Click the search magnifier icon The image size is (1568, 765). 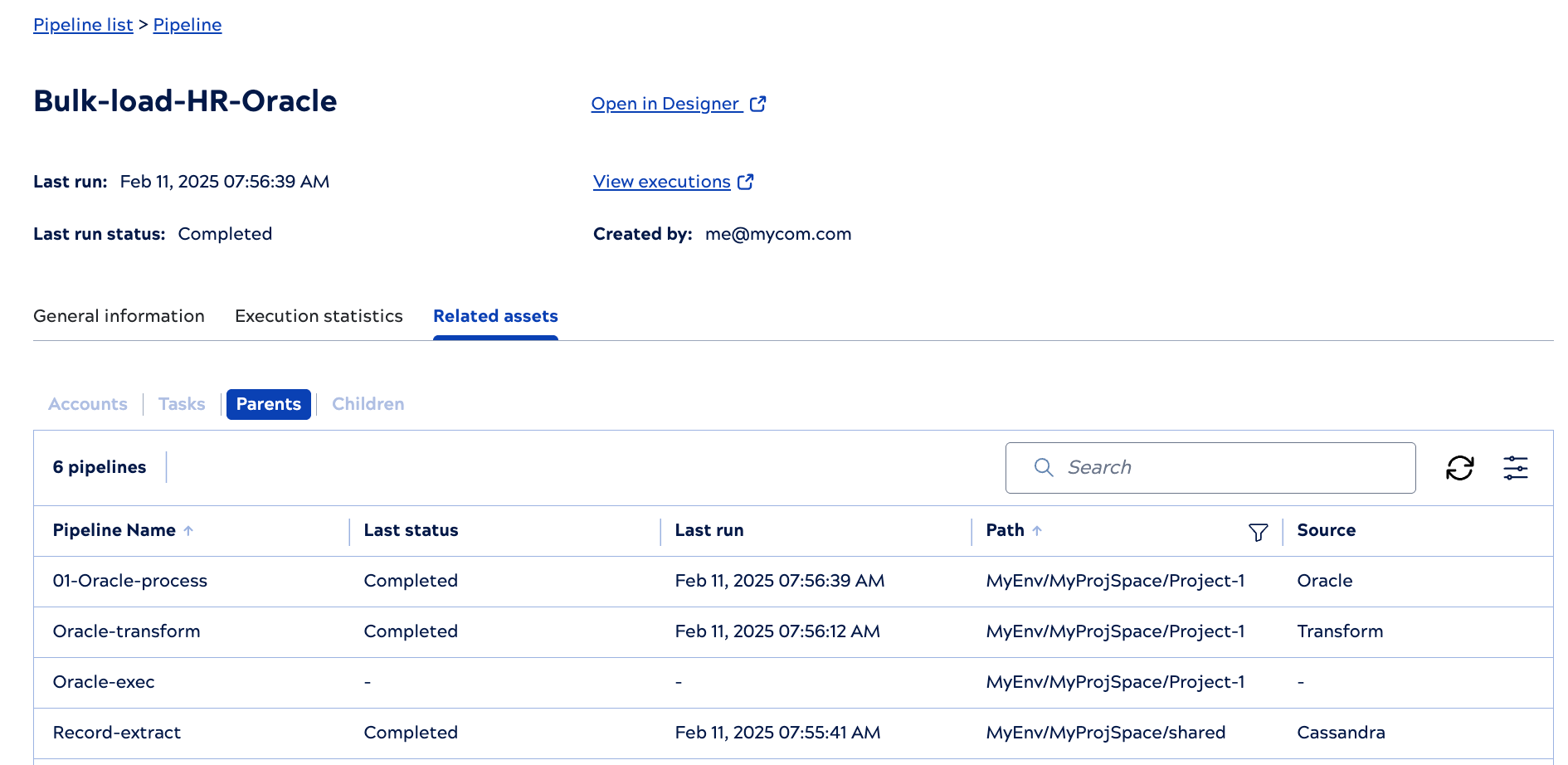1043,468
